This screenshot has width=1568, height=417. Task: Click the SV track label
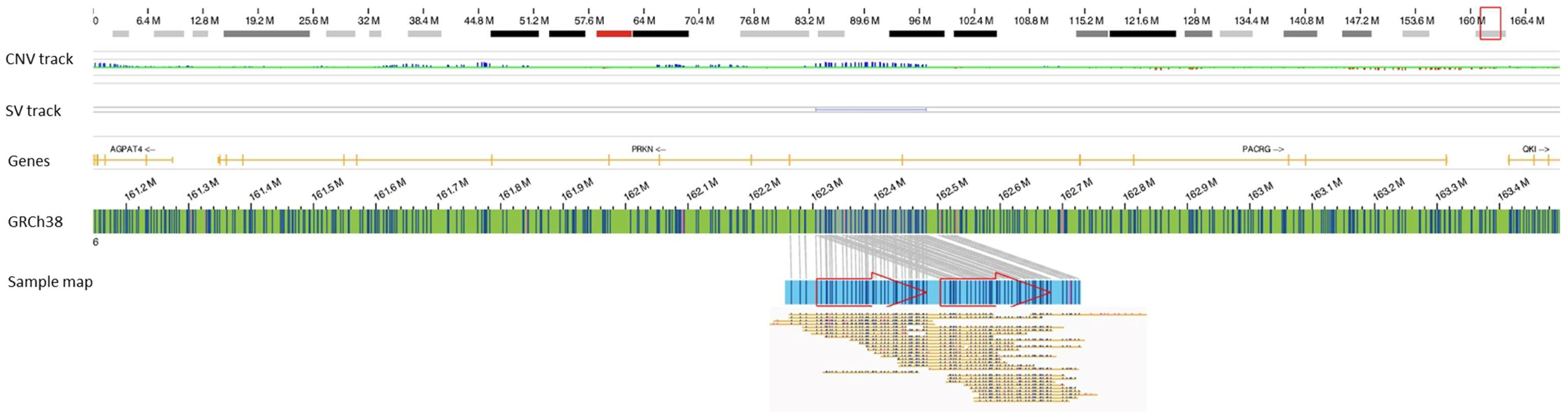[33, 111]
